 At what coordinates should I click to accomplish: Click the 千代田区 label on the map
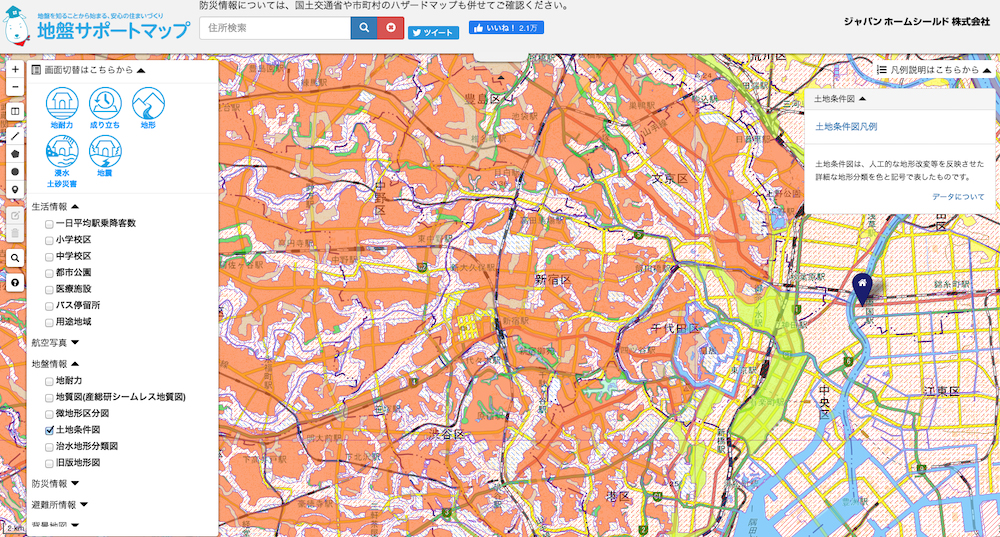[x=675, y=328]
